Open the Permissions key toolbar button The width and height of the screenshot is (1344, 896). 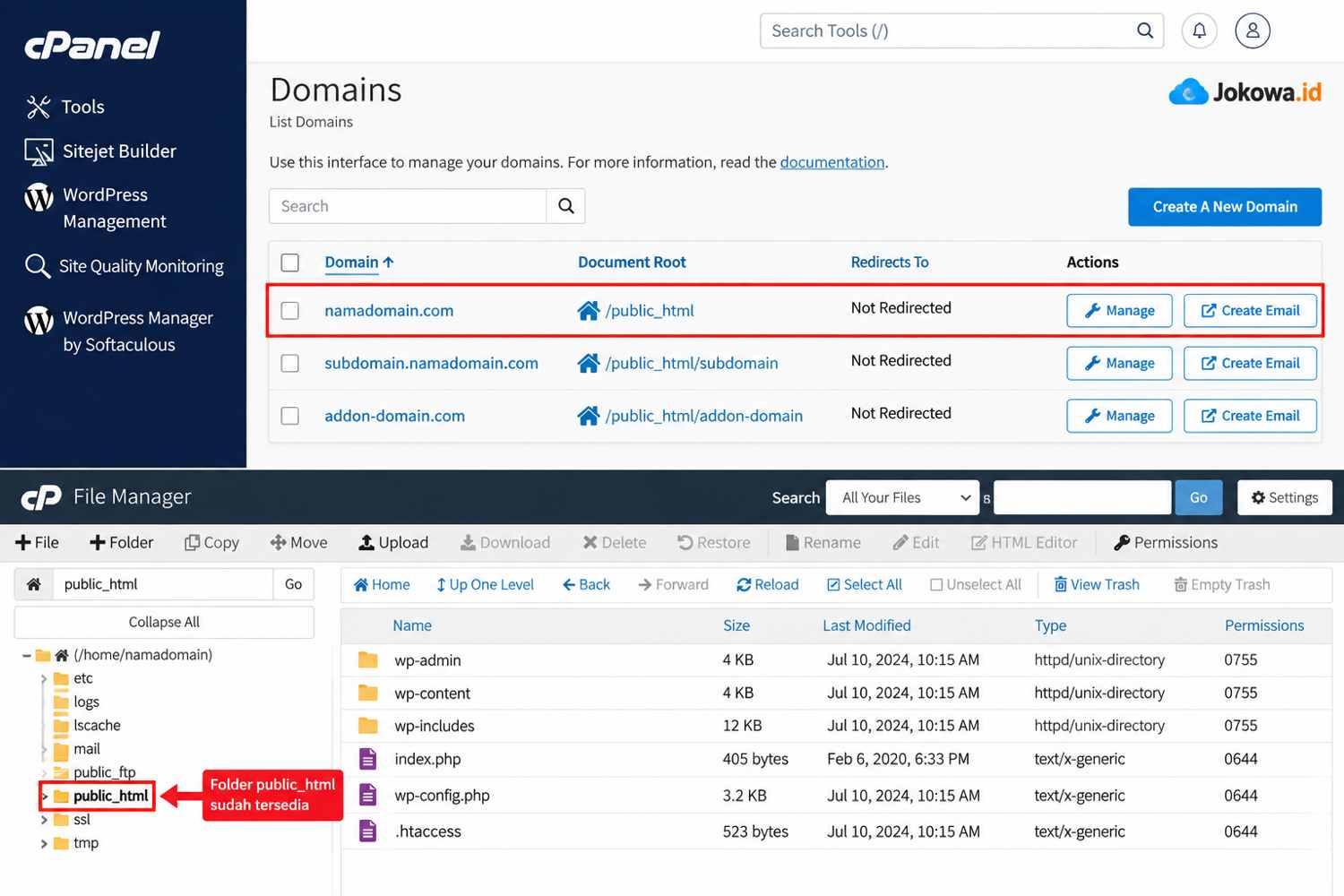[1166, 543]
